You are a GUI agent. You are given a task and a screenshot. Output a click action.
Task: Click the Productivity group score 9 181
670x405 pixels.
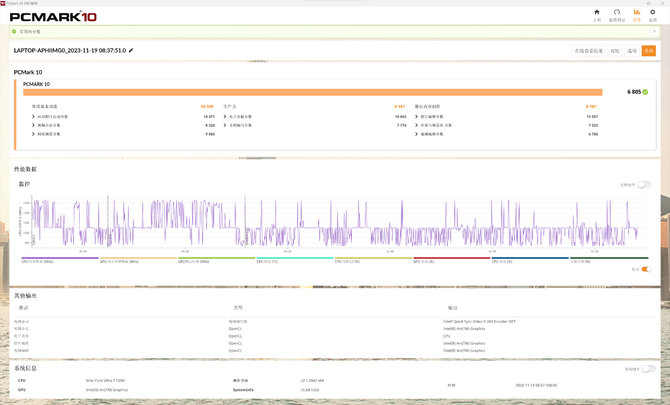tap(400, 106)
